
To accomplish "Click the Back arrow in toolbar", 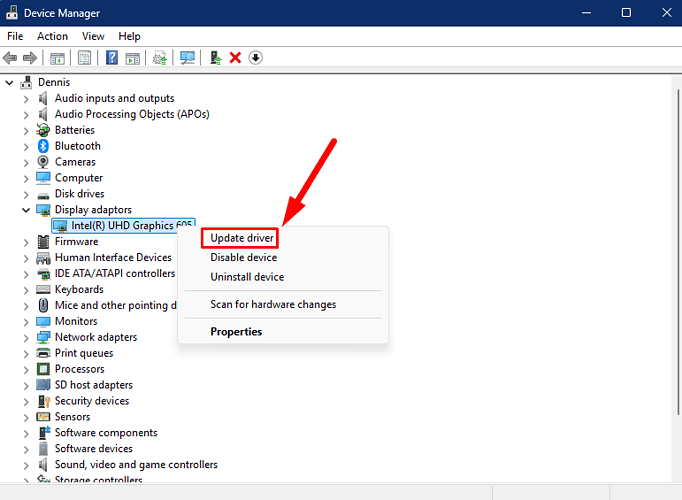I will 10,58.
